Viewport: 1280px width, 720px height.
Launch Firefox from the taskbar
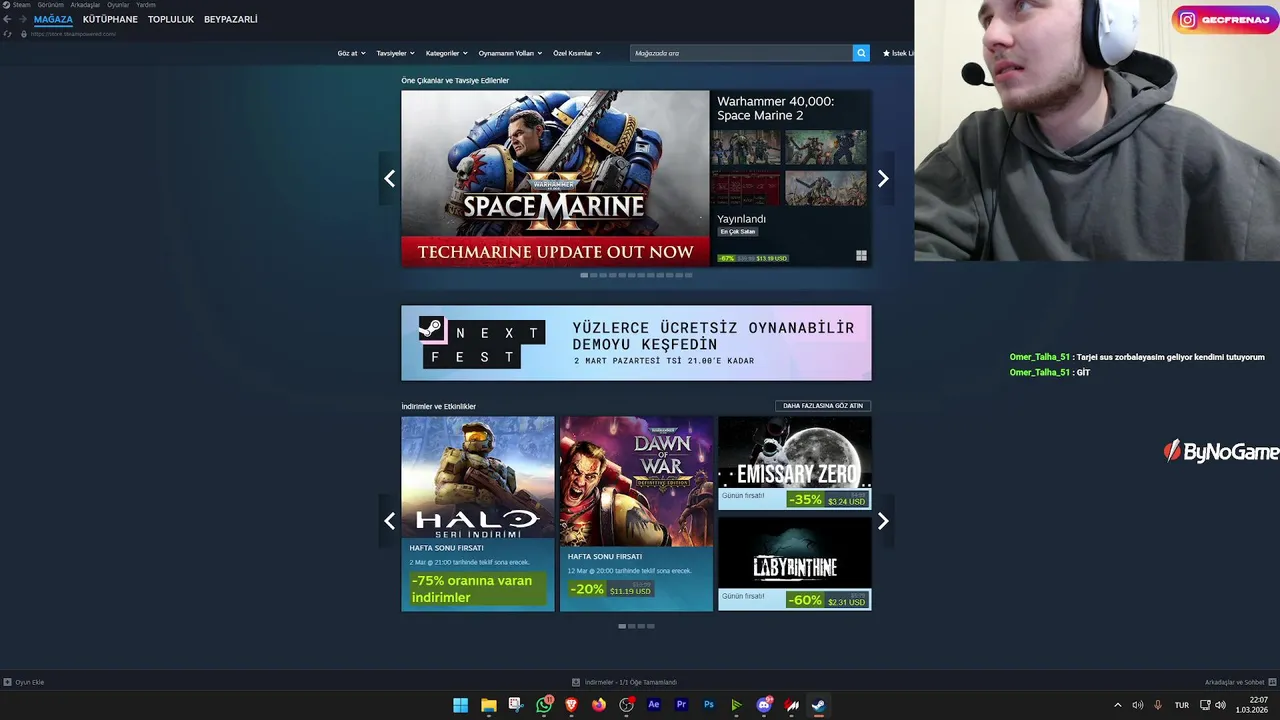599,705
